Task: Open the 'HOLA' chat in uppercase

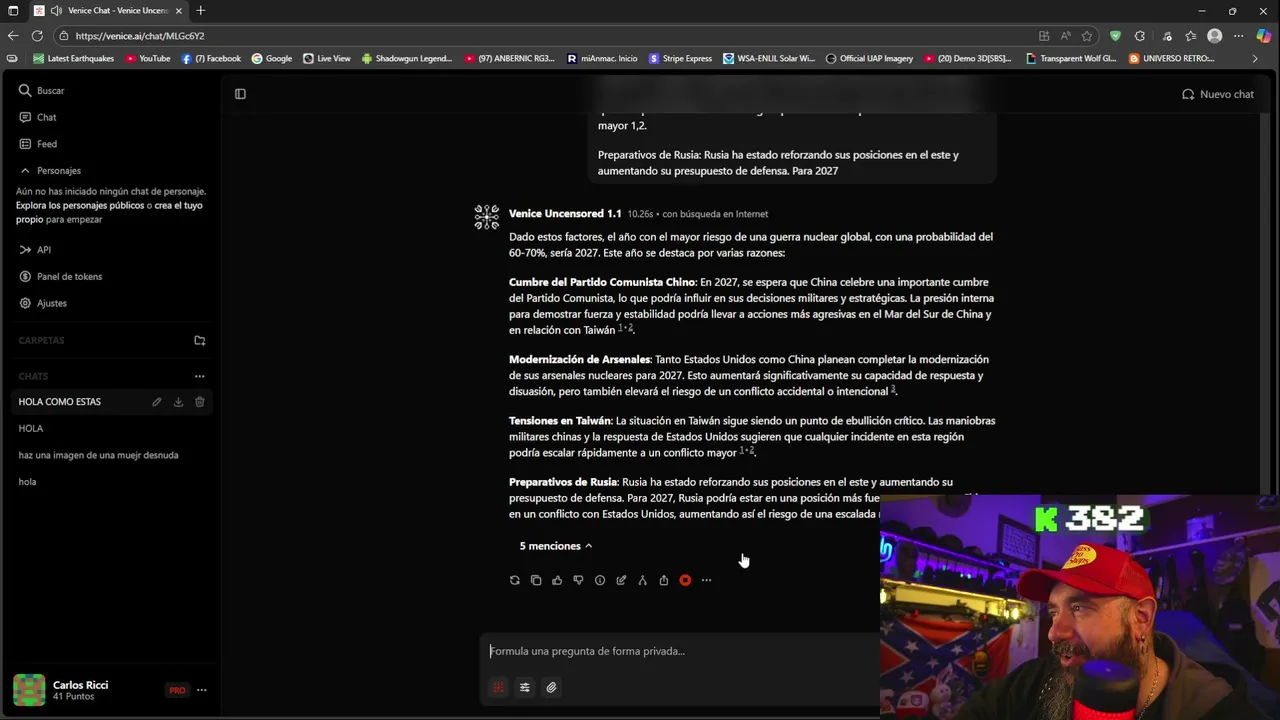Action: [x=31, y=428]
